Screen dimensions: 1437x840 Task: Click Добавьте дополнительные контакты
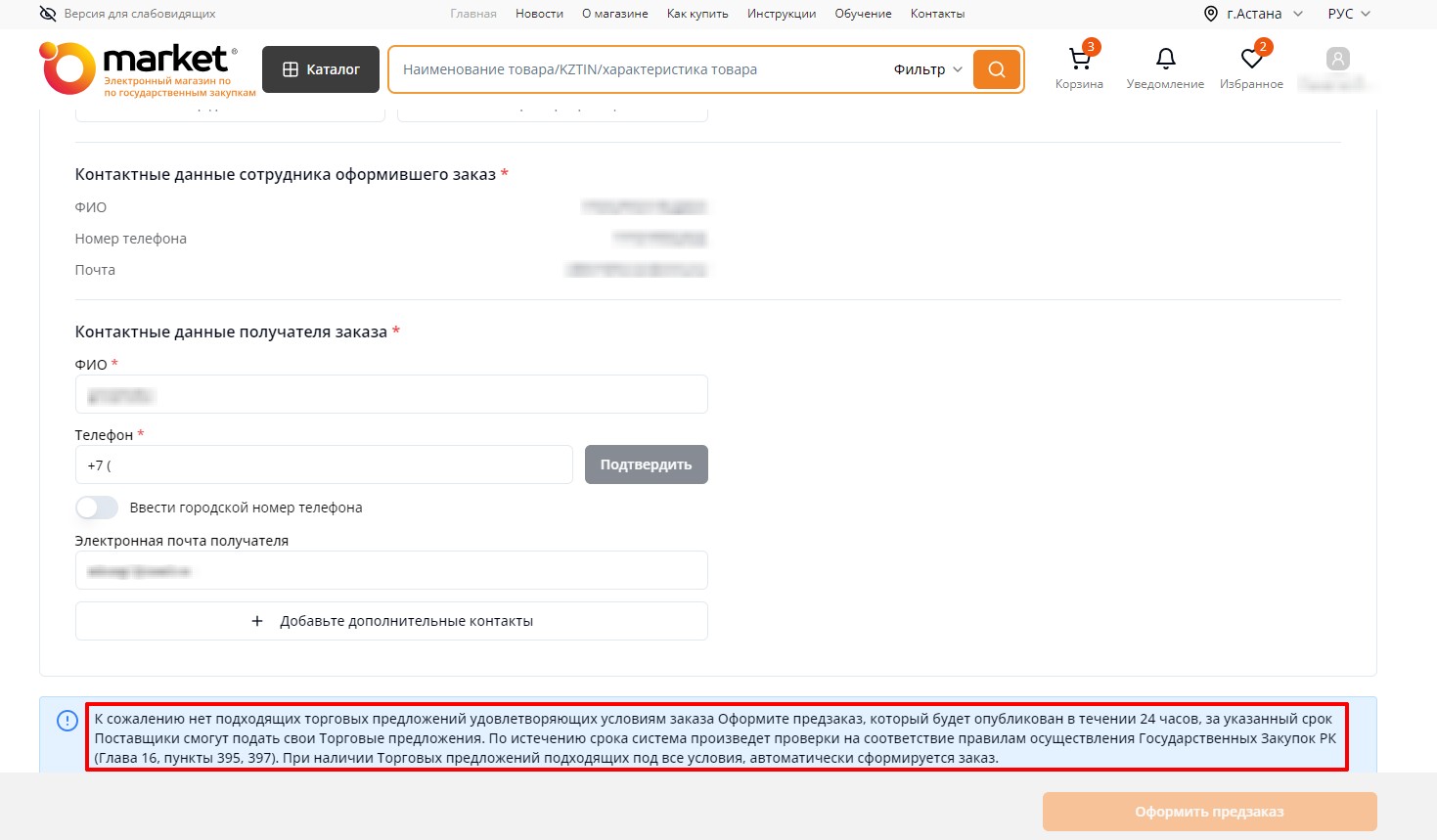coord(391,621)
